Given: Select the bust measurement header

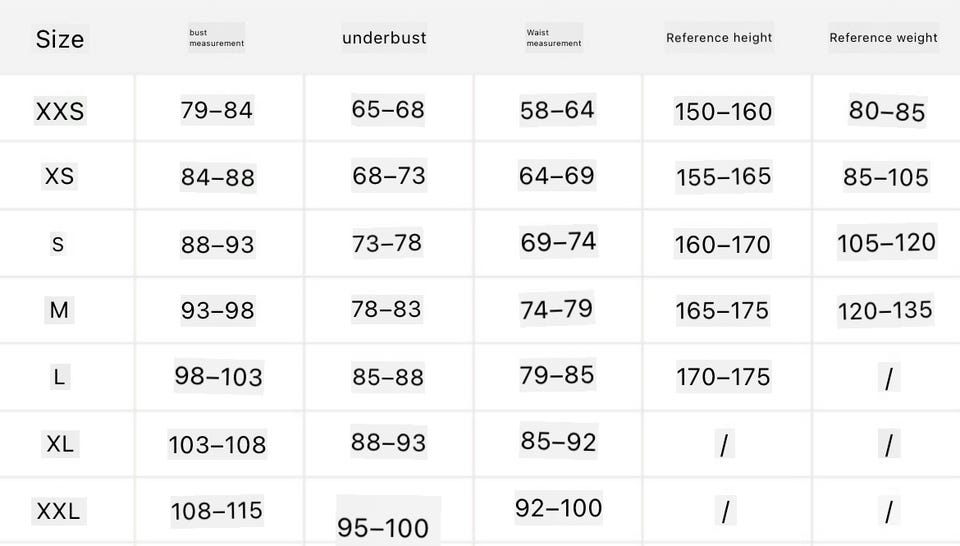Looking at the screenshot, I should tap(217, 38).
